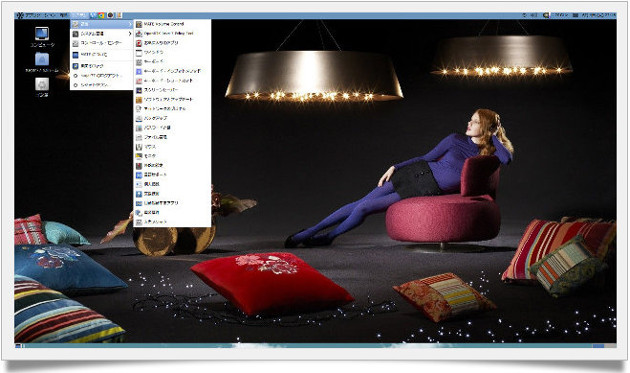The width and height of the screenshot is (630, 373).
Task: Open the clock and date in the top panel
Action: (599, 15)
